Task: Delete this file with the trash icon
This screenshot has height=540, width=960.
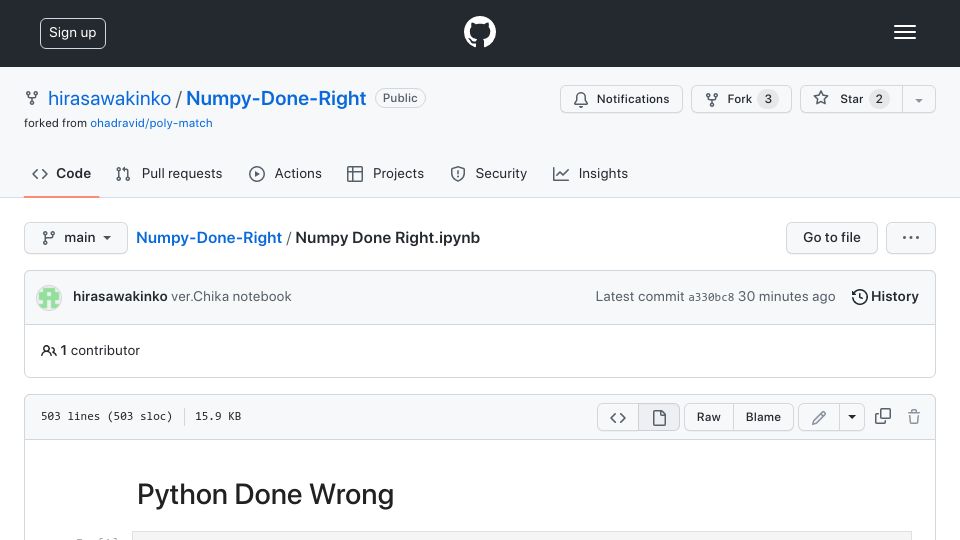Action: click(x=914, y=416)
